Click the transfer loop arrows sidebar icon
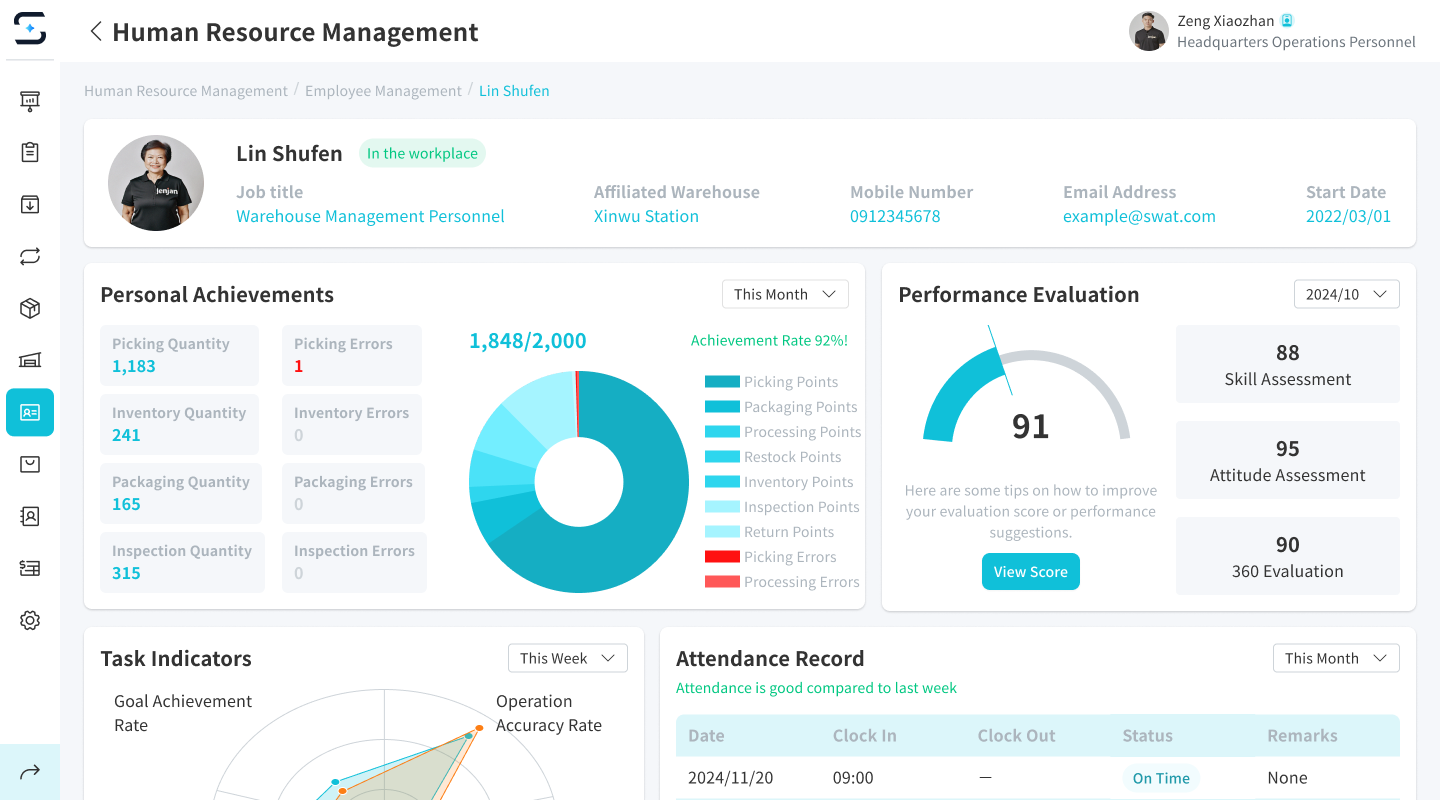1440x800 pixels. click(x=30, y=256)
